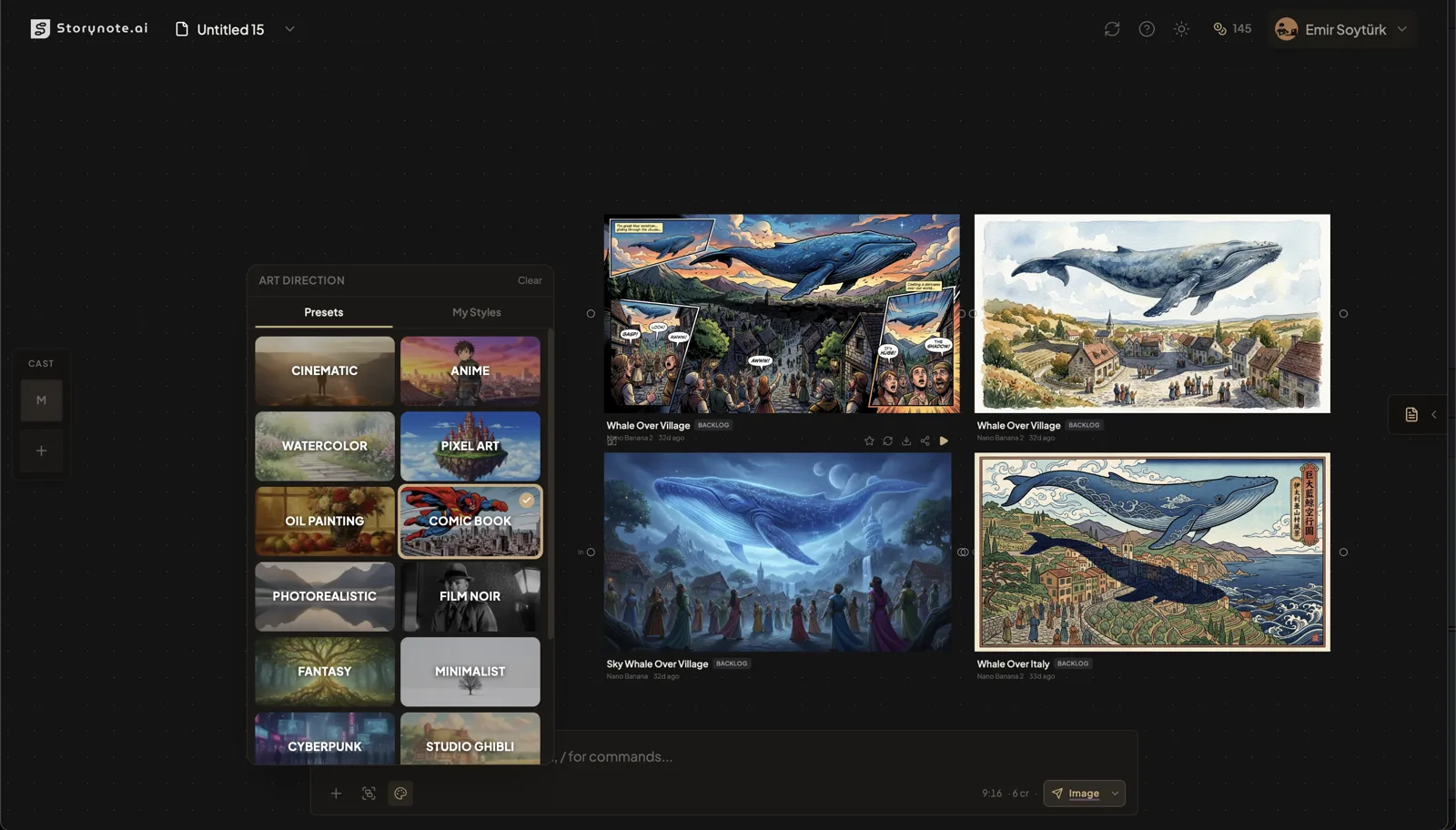Image resolution: width=1456 pixels, height=830 pixels.
Task: Open the Image generation model dropdown
Action: (x=1084, y=793)
